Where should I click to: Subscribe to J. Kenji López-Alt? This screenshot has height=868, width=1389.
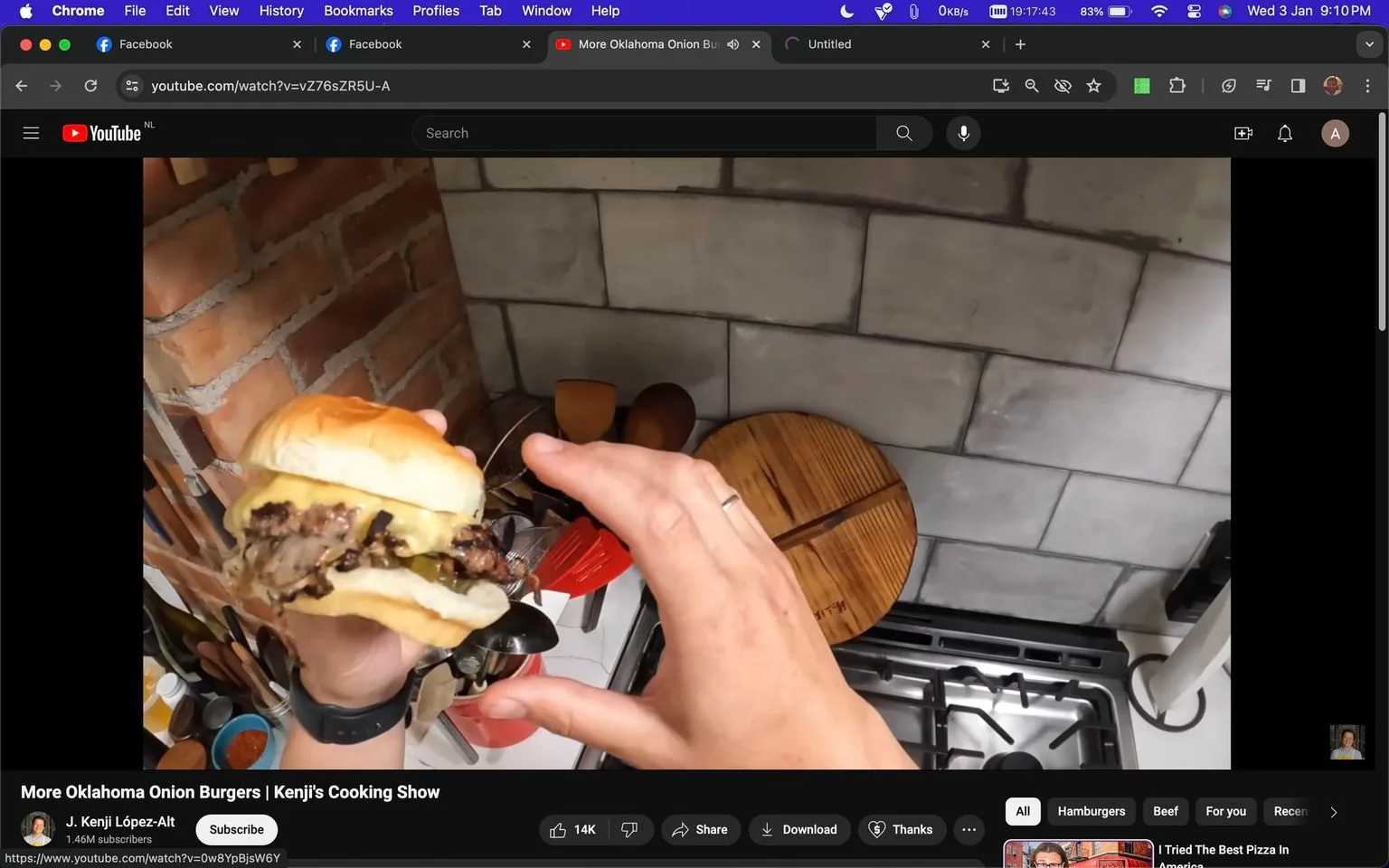click(236, 829)
